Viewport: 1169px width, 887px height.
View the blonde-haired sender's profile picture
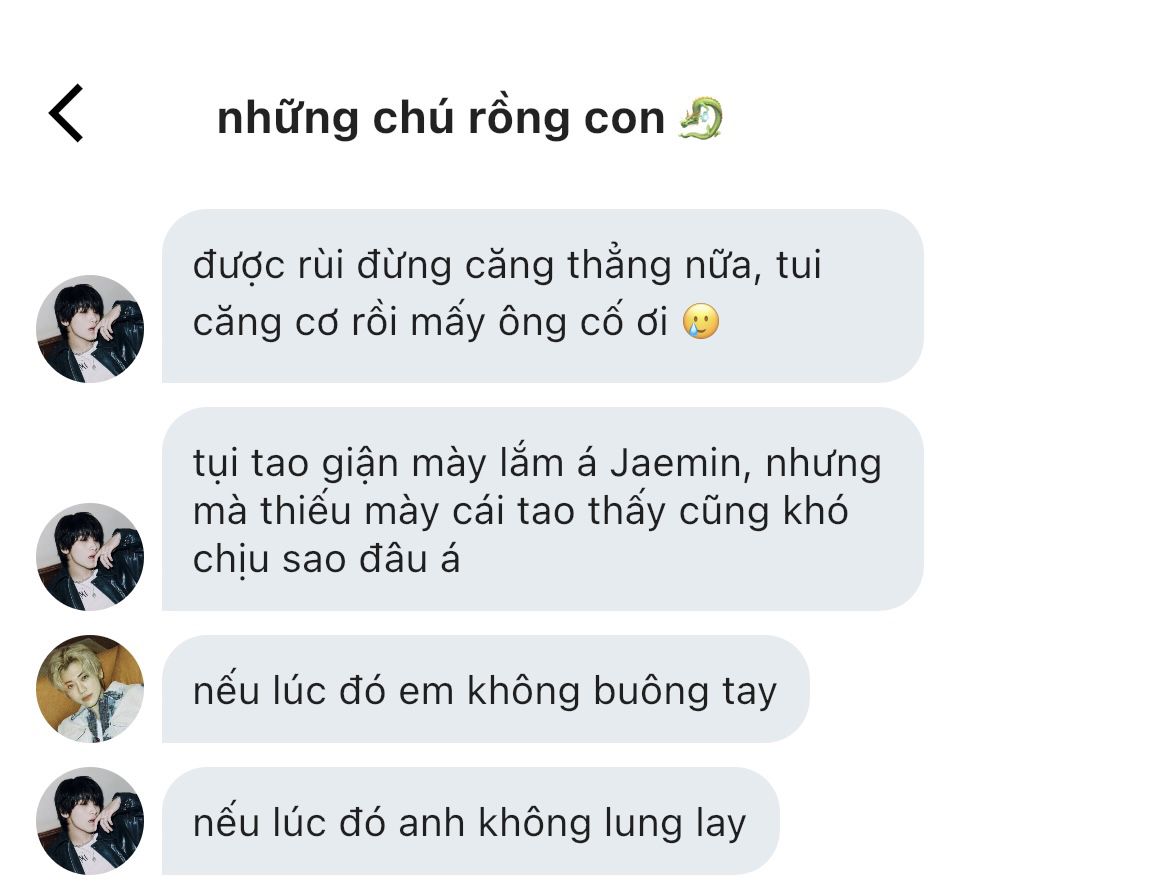point(90,689)
